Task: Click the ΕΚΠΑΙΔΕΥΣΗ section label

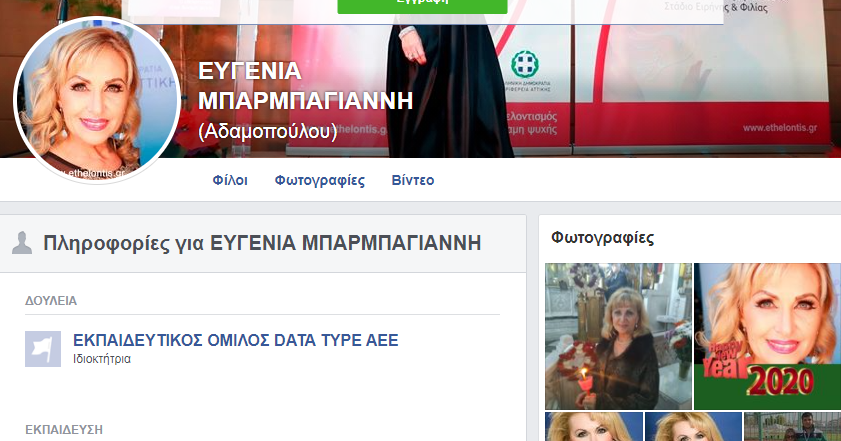Action: click(64, 430)
